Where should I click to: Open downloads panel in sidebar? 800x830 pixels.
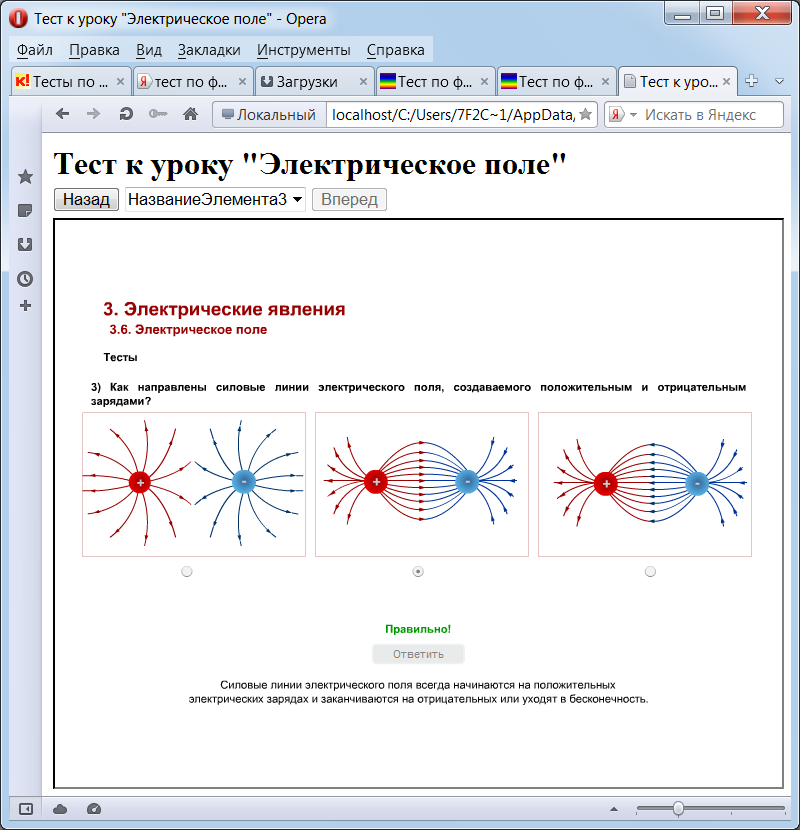[25, 245]
